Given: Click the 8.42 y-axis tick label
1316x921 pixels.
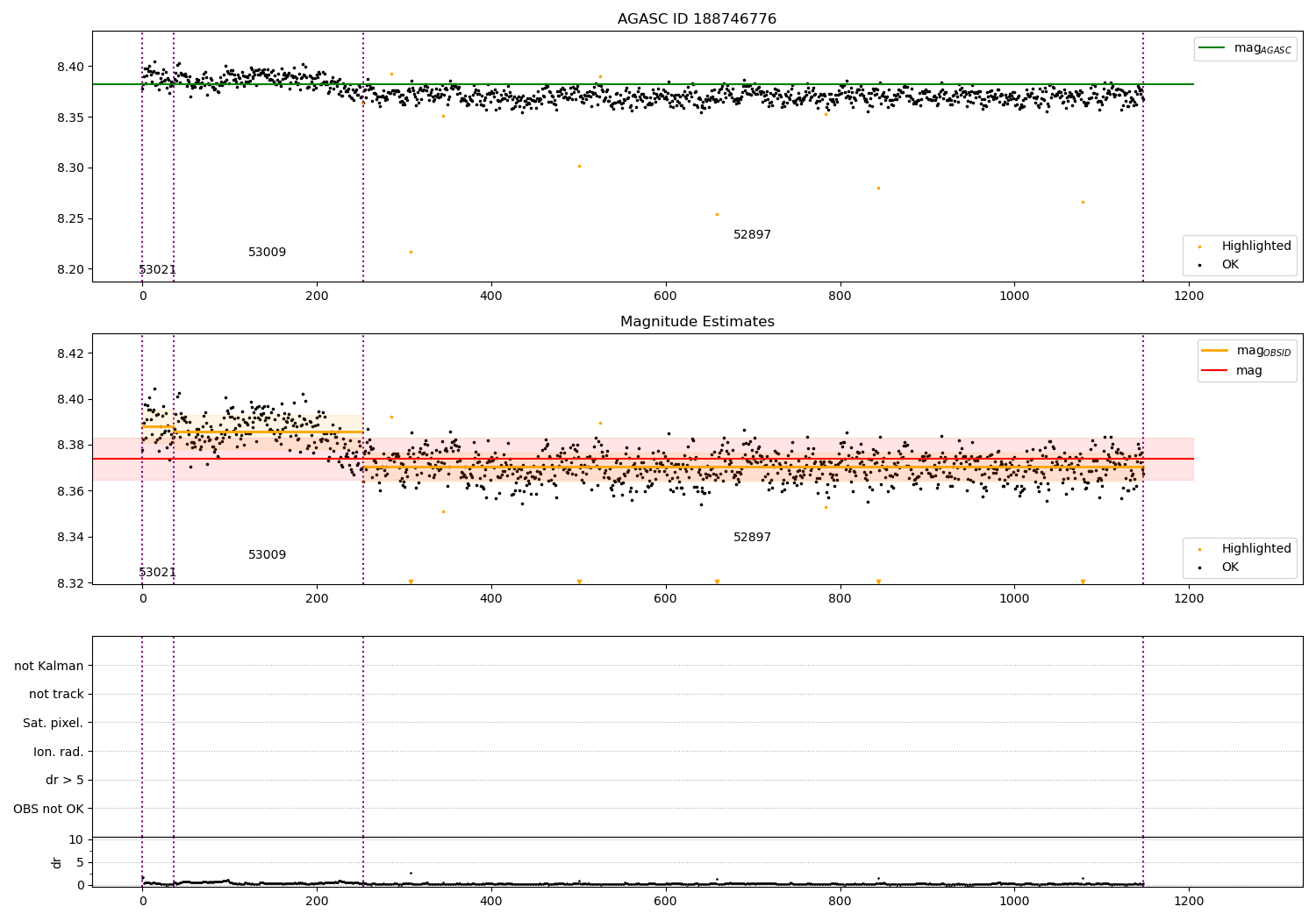Looking at the screenshot, I should pyautogui.click(x=70, y=354).
